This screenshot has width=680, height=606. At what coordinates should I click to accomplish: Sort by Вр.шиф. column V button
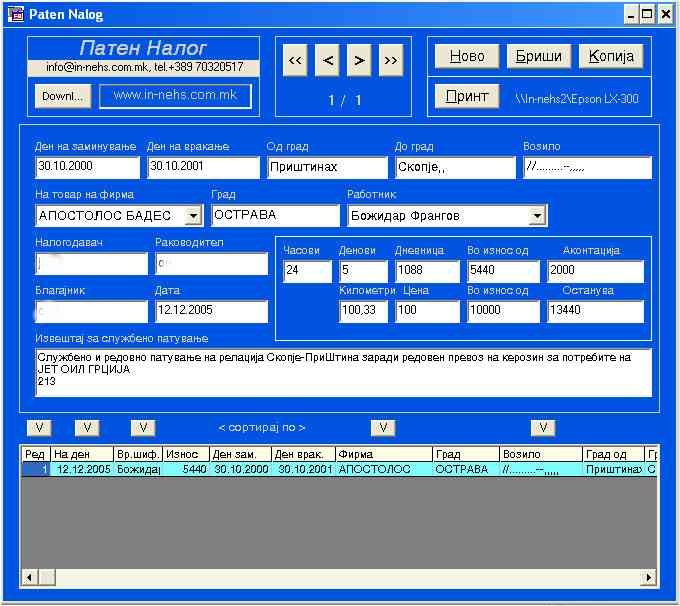(143, 428)
